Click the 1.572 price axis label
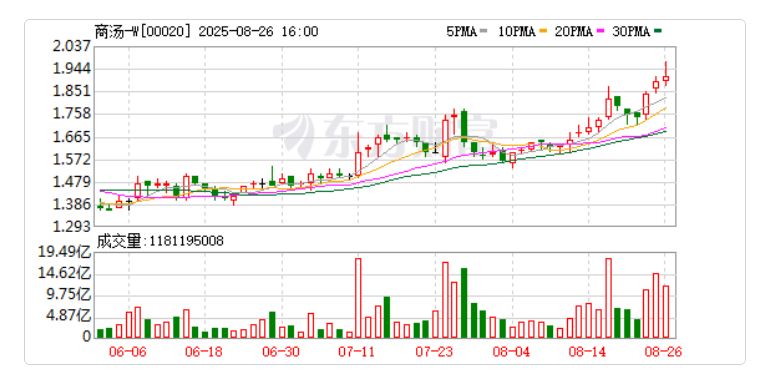The height and width of the screenshot is (390, 763). pyautogui.click(x=72, y=159)
